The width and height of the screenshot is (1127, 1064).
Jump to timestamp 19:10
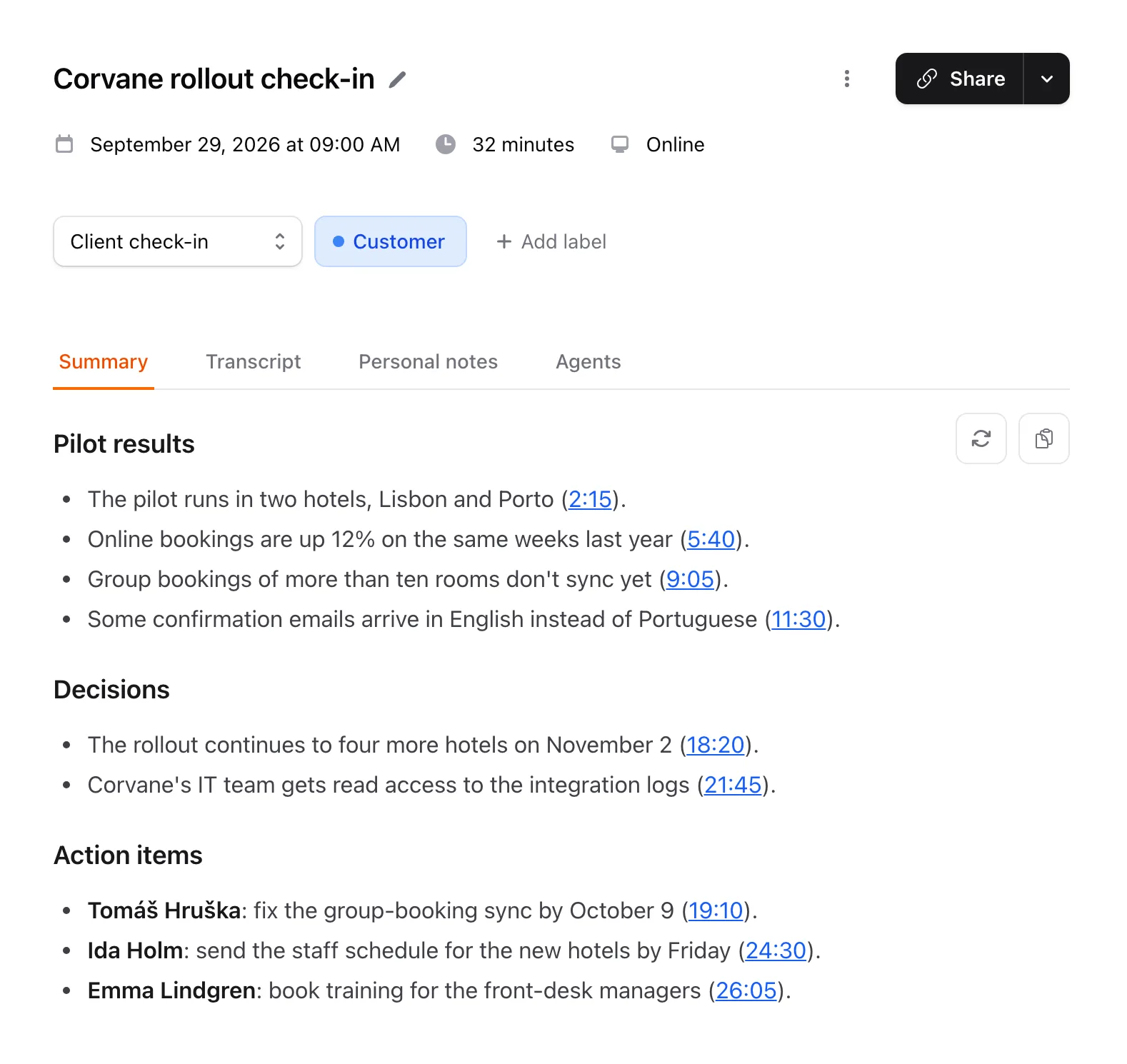(716, 910)
